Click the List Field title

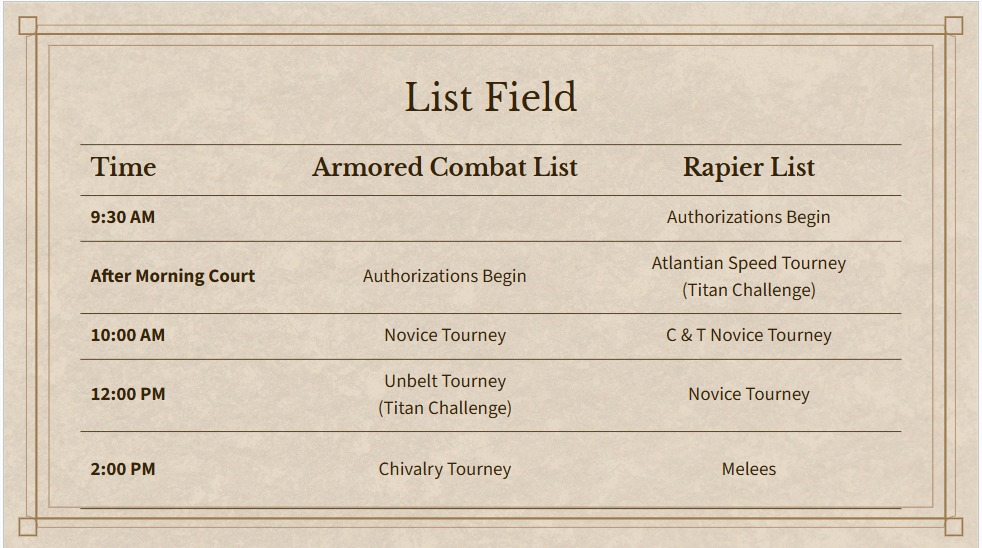pos(490,97)
